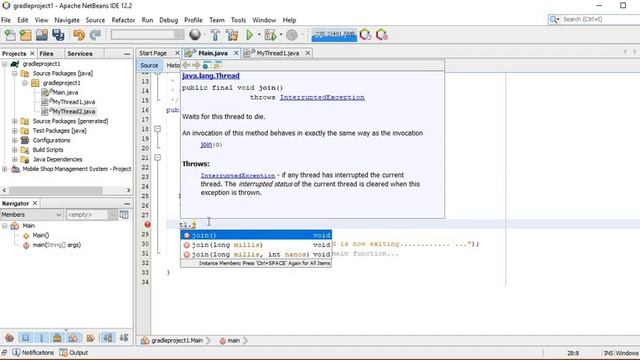Click the Source view button in editor
The image size is (640, 360).
tap(149, 65)
